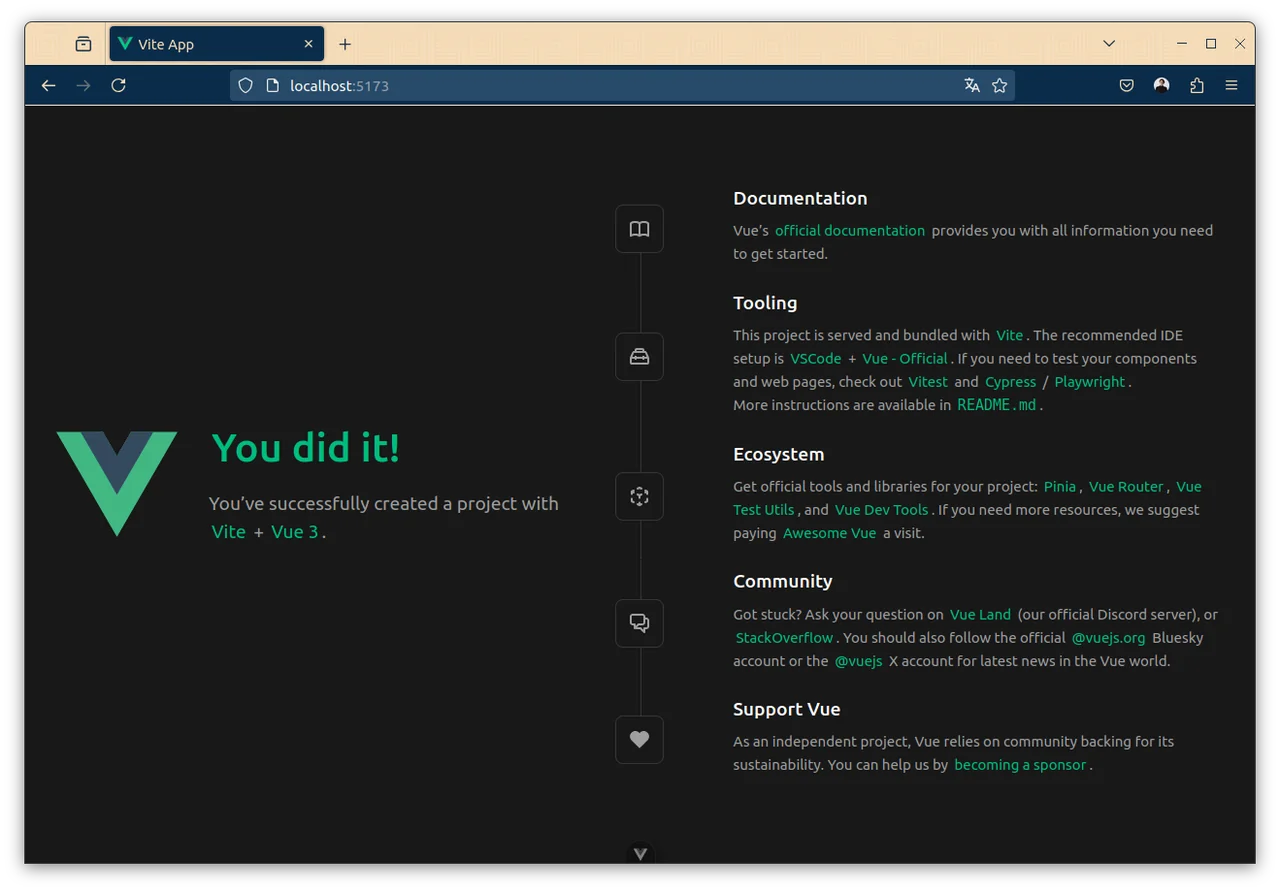This screenshot has width=1280, height=891.
Task: Click the localhost:5173 address bar
Action: [621, 86]
